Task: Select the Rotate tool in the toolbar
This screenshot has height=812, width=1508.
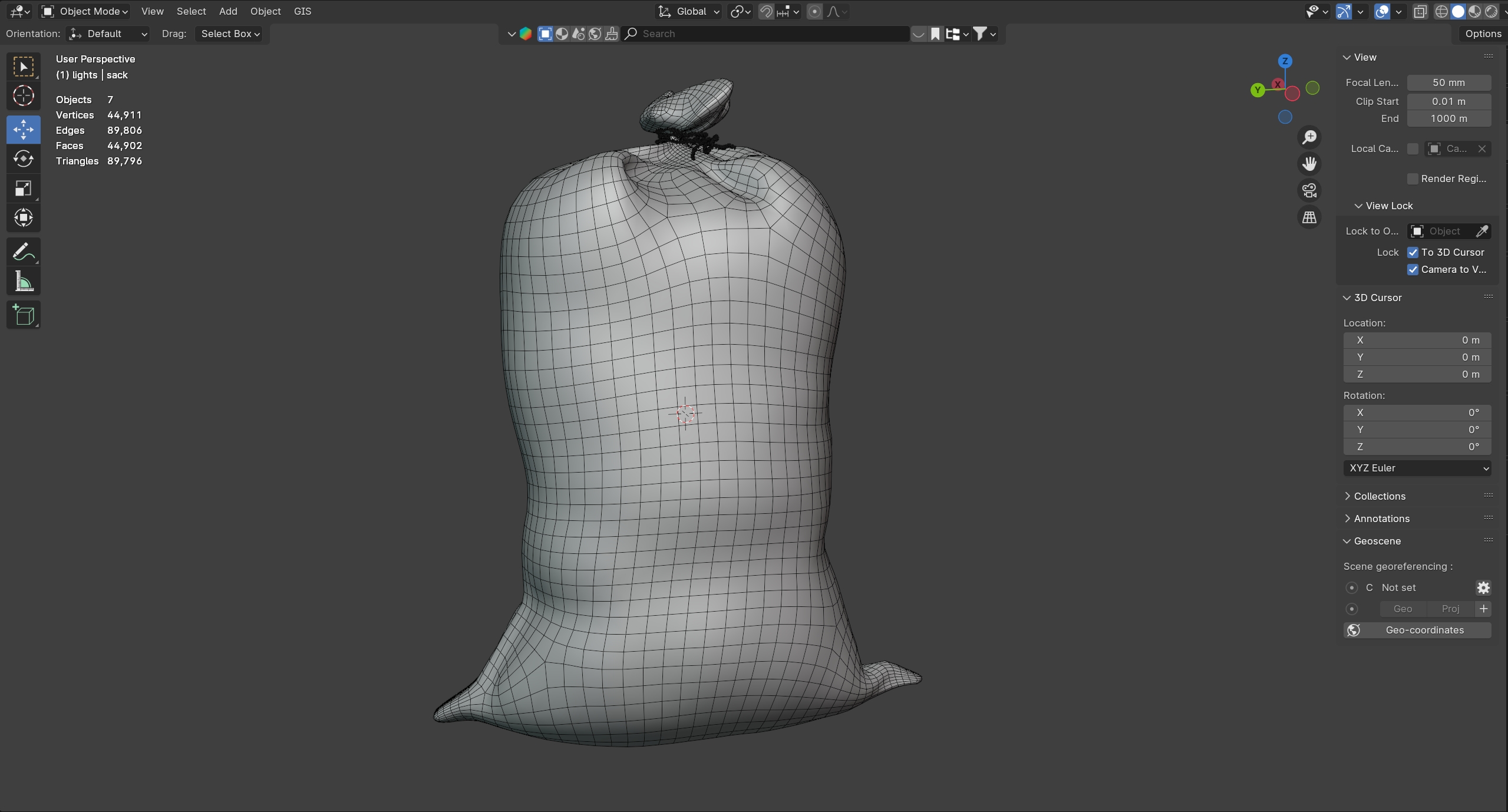Action: click(23, 159)
